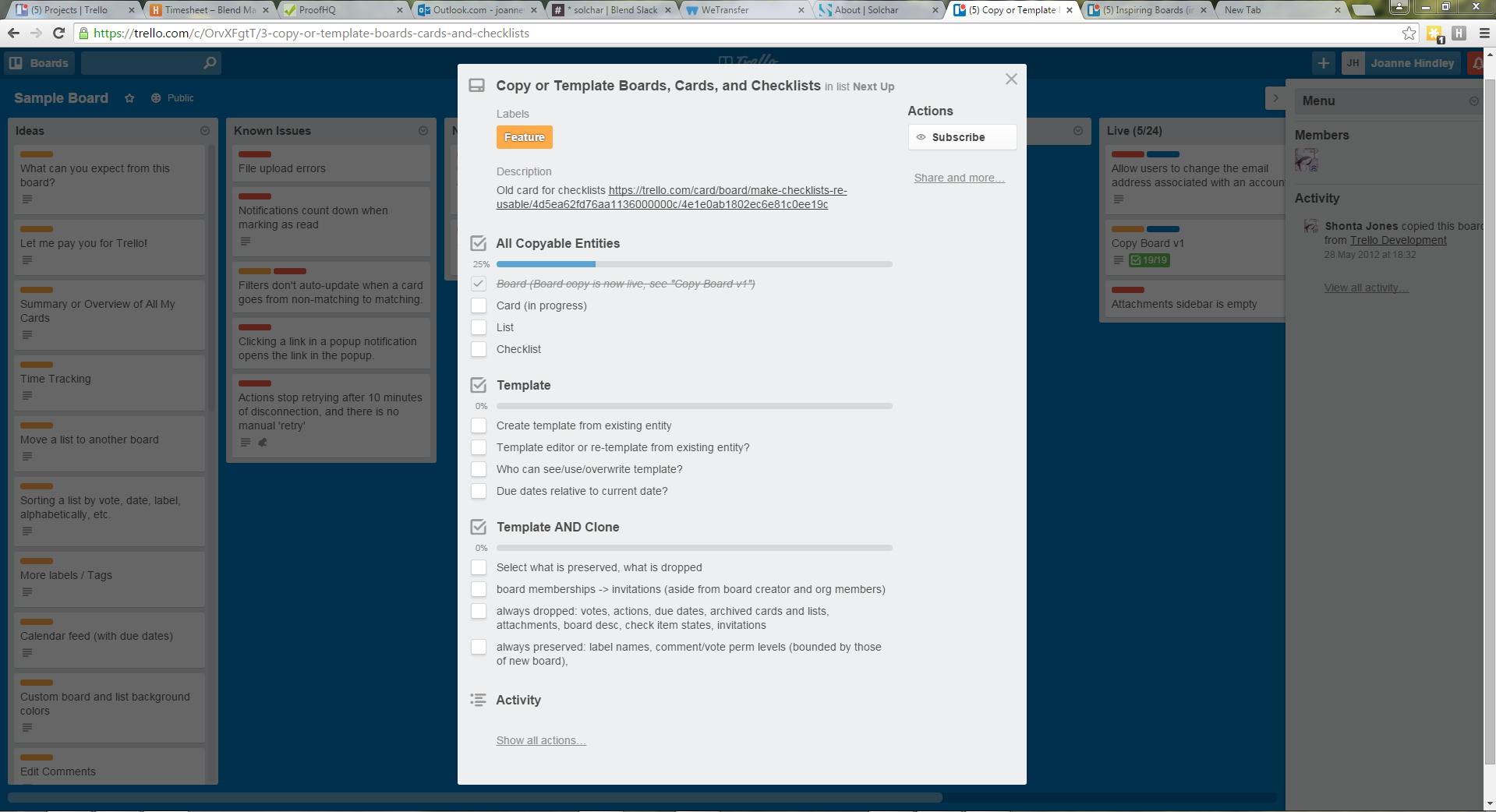
Task: Click the browser back arrow
Action: 13,33
